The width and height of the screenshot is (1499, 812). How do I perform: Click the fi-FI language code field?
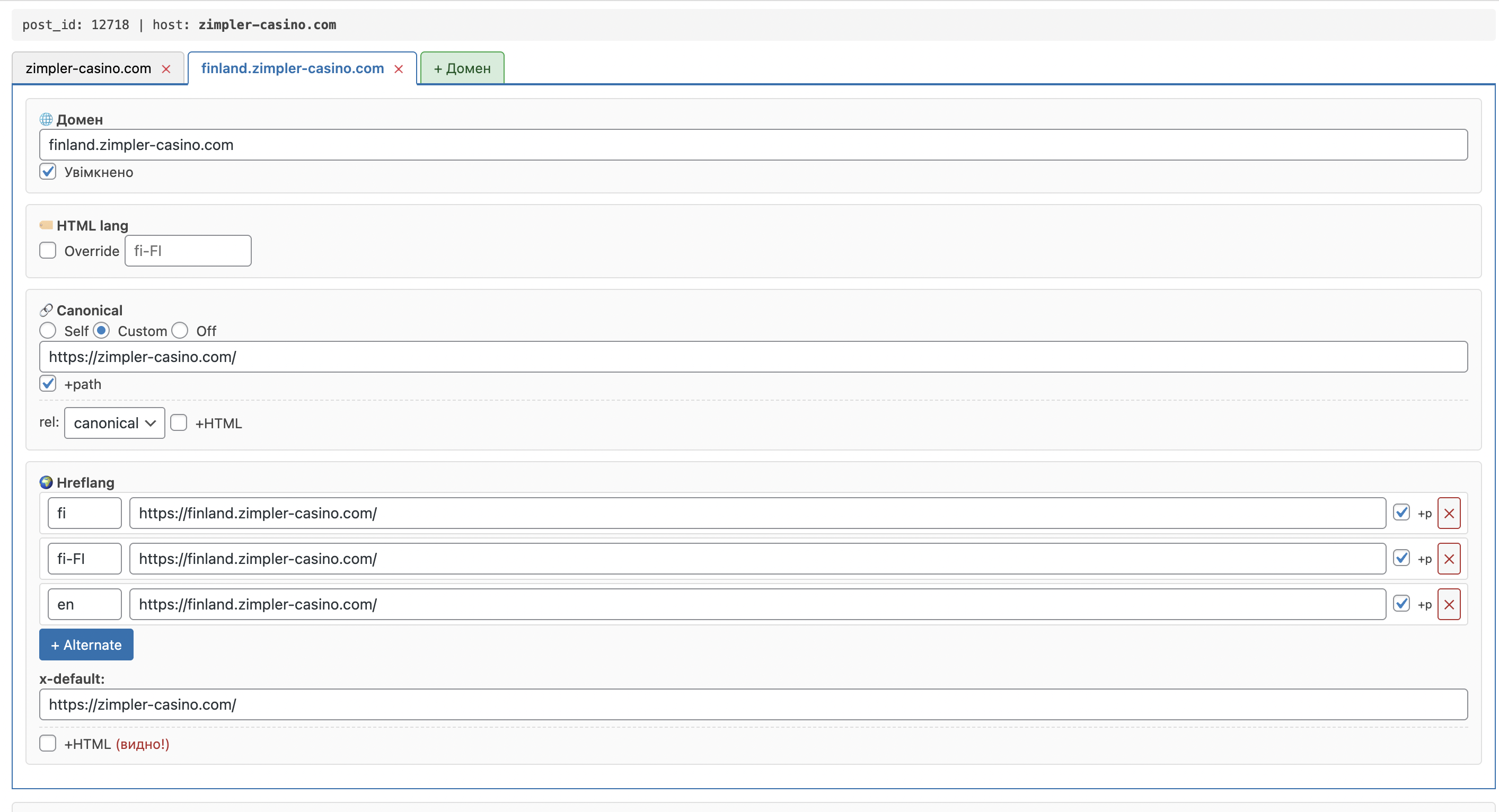[x=84, y=559]
